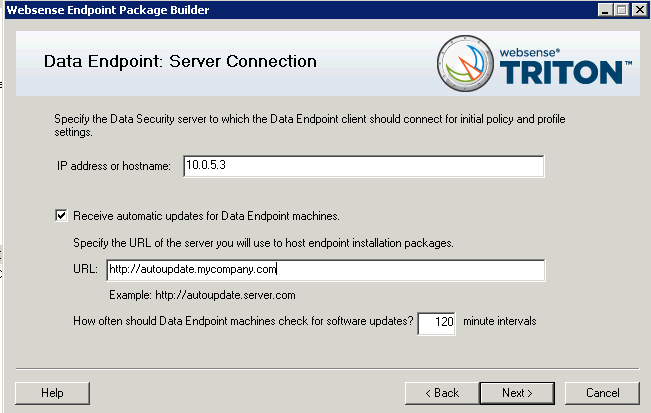Focus the URL input field
651x413 pixels.
click(x=326, y=270)
